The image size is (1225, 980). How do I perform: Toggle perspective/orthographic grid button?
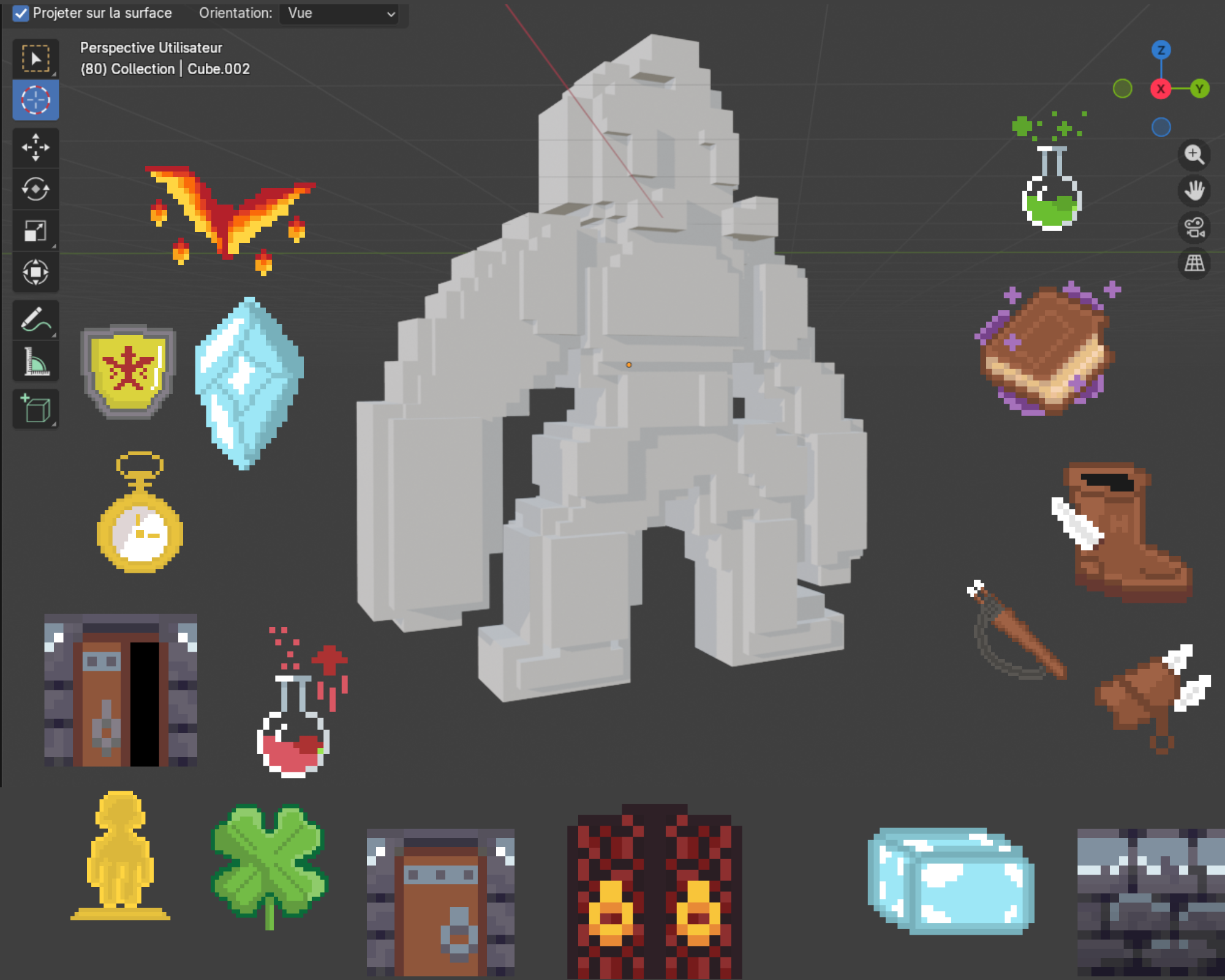click(1194, 263)
